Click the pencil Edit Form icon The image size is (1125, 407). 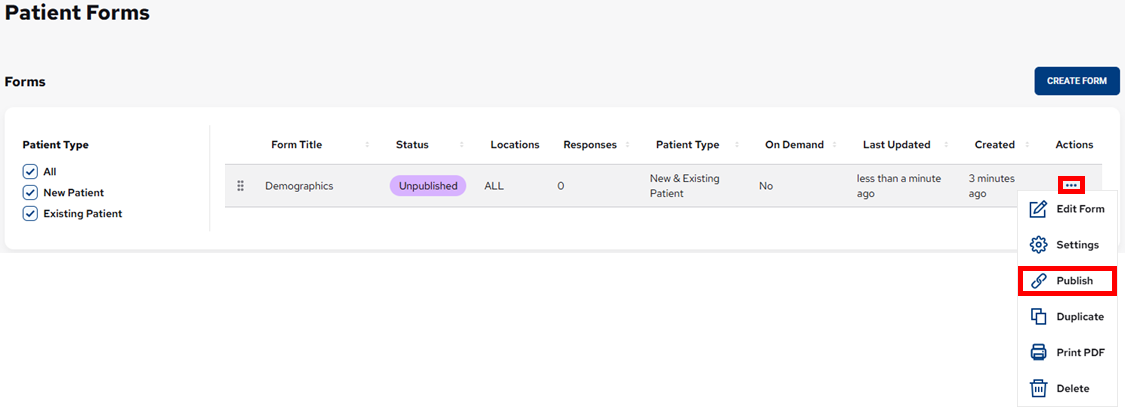tap(1038, 209)
